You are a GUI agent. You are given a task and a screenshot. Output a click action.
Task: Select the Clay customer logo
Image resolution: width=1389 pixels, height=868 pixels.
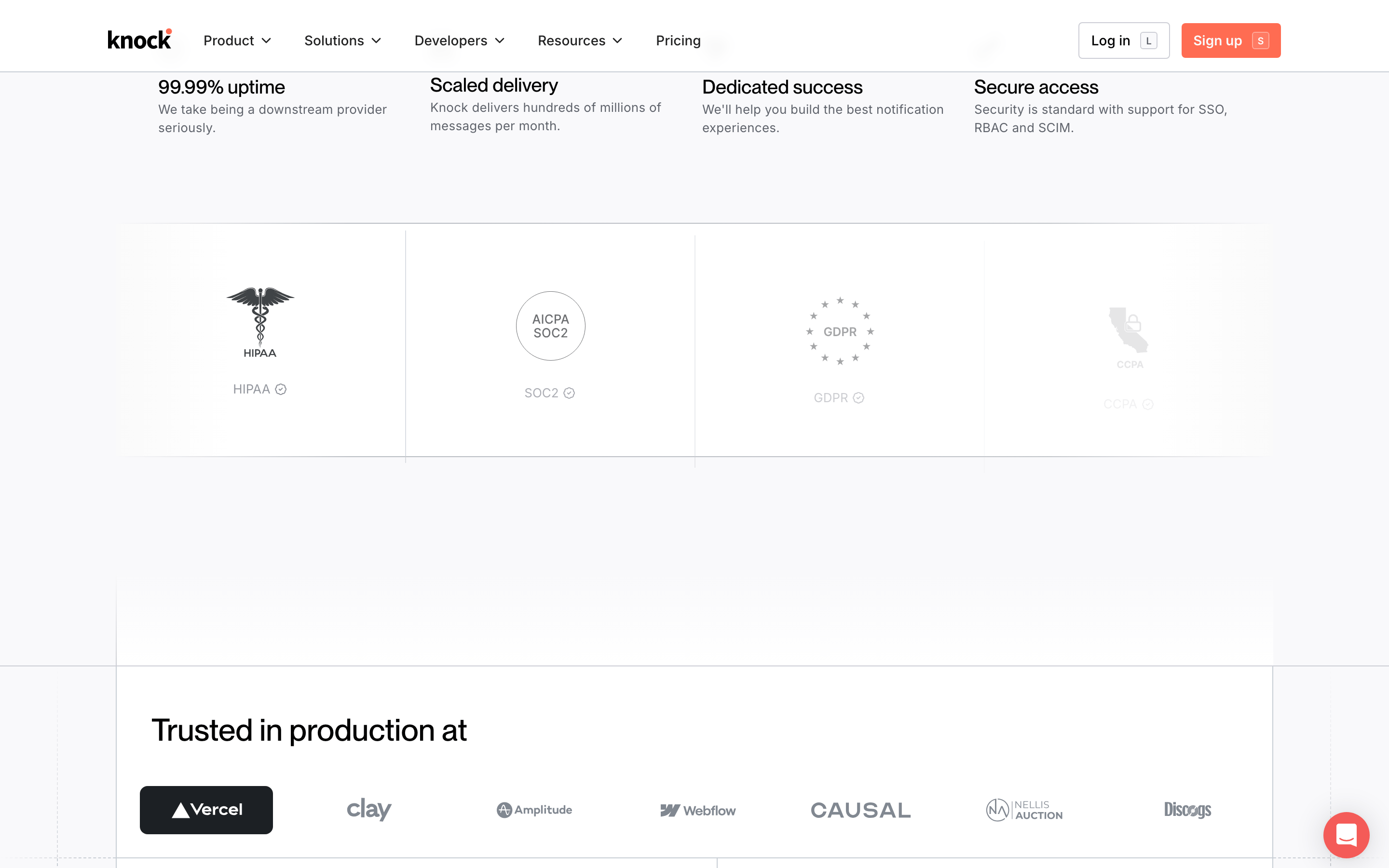[x=369, y=810]
